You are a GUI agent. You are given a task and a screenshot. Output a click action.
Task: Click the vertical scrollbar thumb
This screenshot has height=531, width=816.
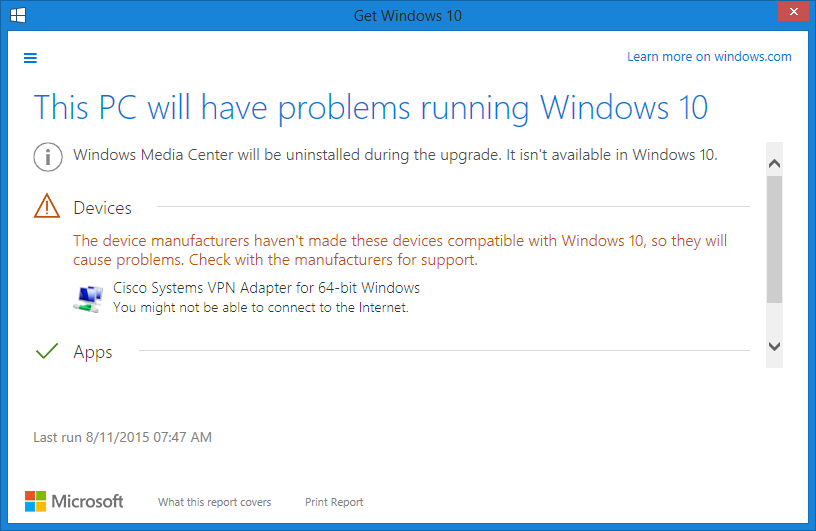click(774, 239)
